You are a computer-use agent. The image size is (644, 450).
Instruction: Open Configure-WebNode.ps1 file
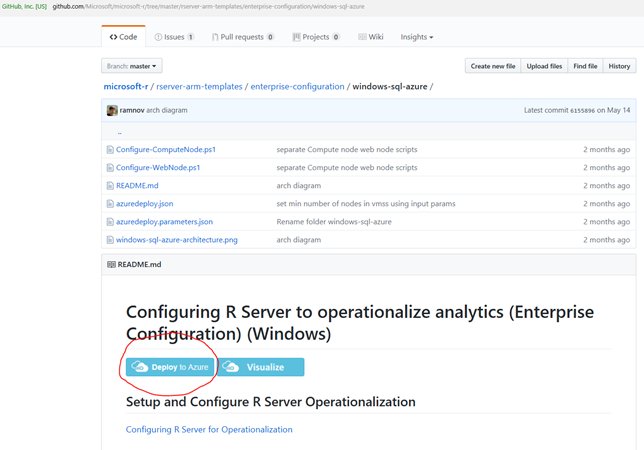pos(158,168)
